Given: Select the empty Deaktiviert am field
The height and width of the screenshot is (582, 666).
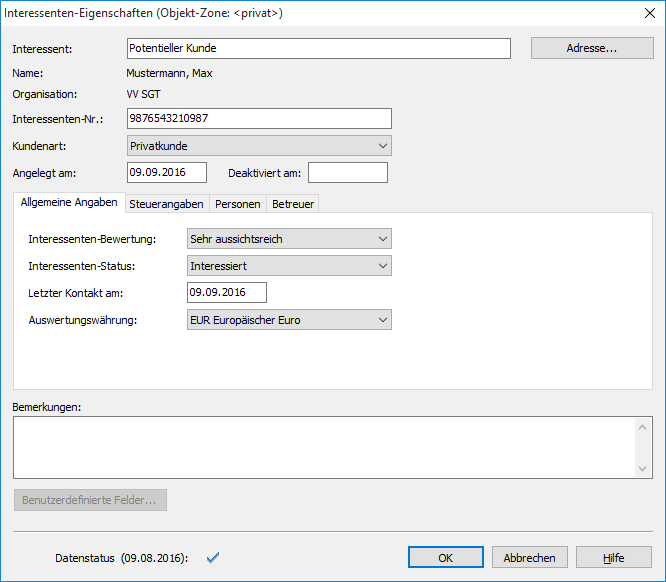Looking at the screenshot, I should click(x=347, y=173).
